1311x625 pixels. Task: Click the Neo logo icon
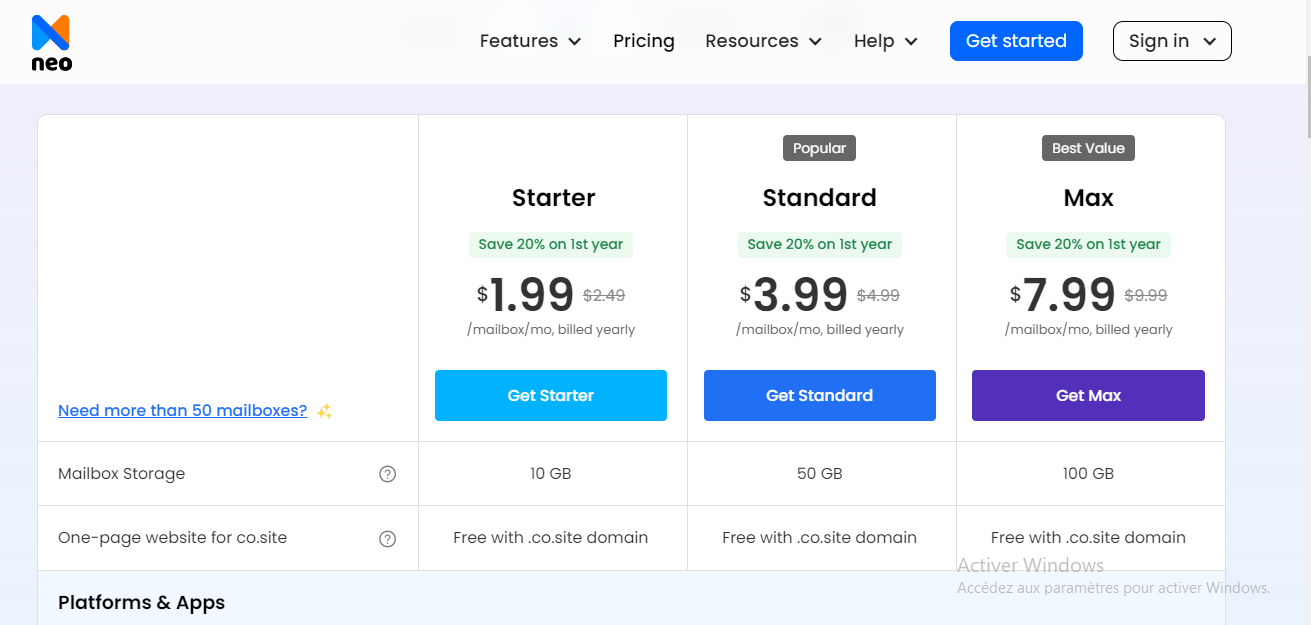[x=51, y=43]
